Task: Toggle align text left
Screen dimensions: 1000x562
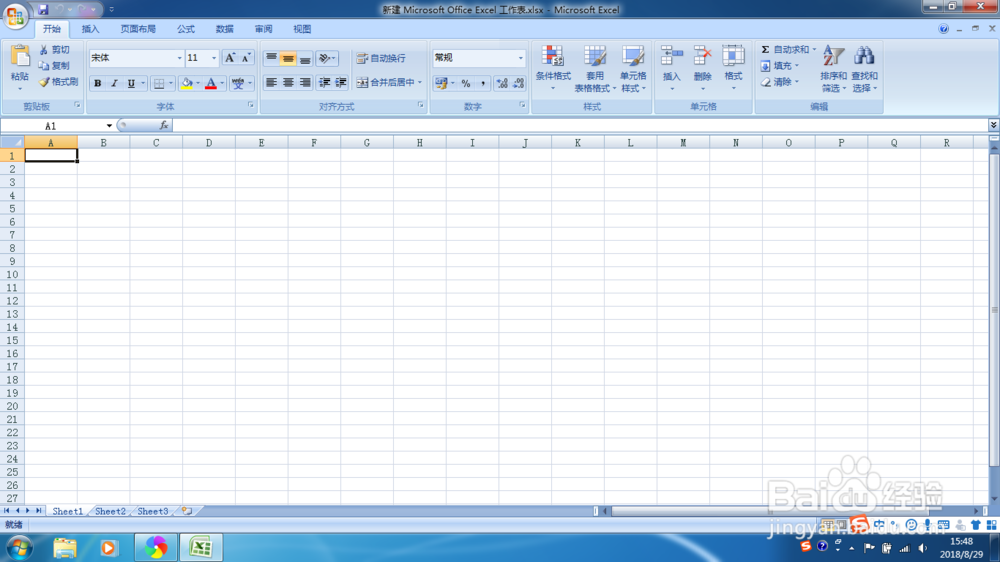Action: coord(271,82)
